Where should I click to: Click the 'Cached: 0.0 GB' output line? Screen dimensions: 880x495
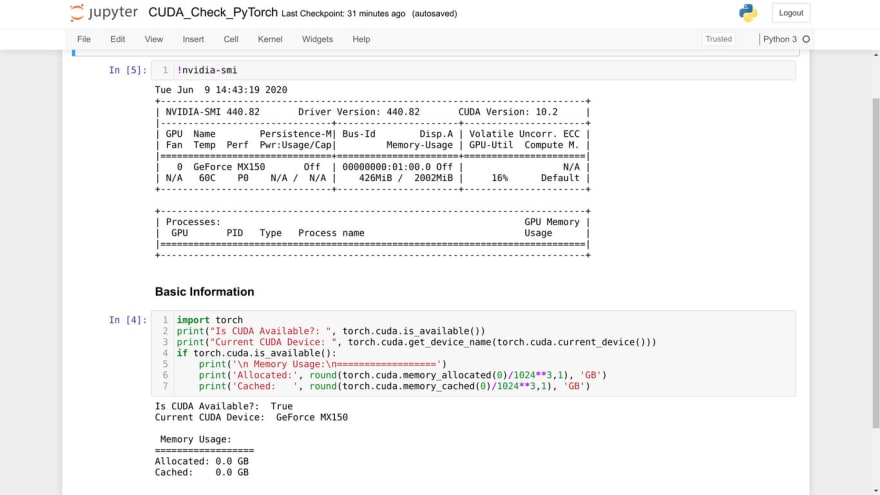(x=201, y=473)
